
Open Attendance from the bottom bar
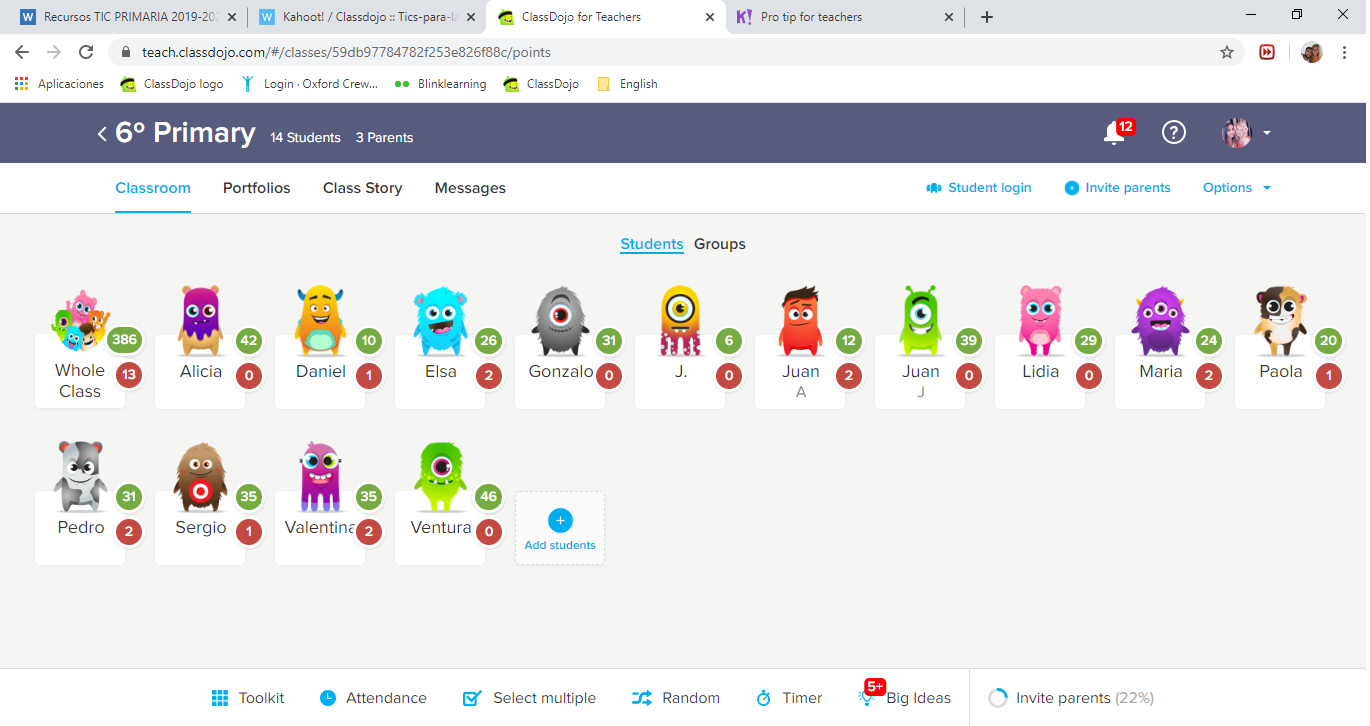click(x=373, y=698)
